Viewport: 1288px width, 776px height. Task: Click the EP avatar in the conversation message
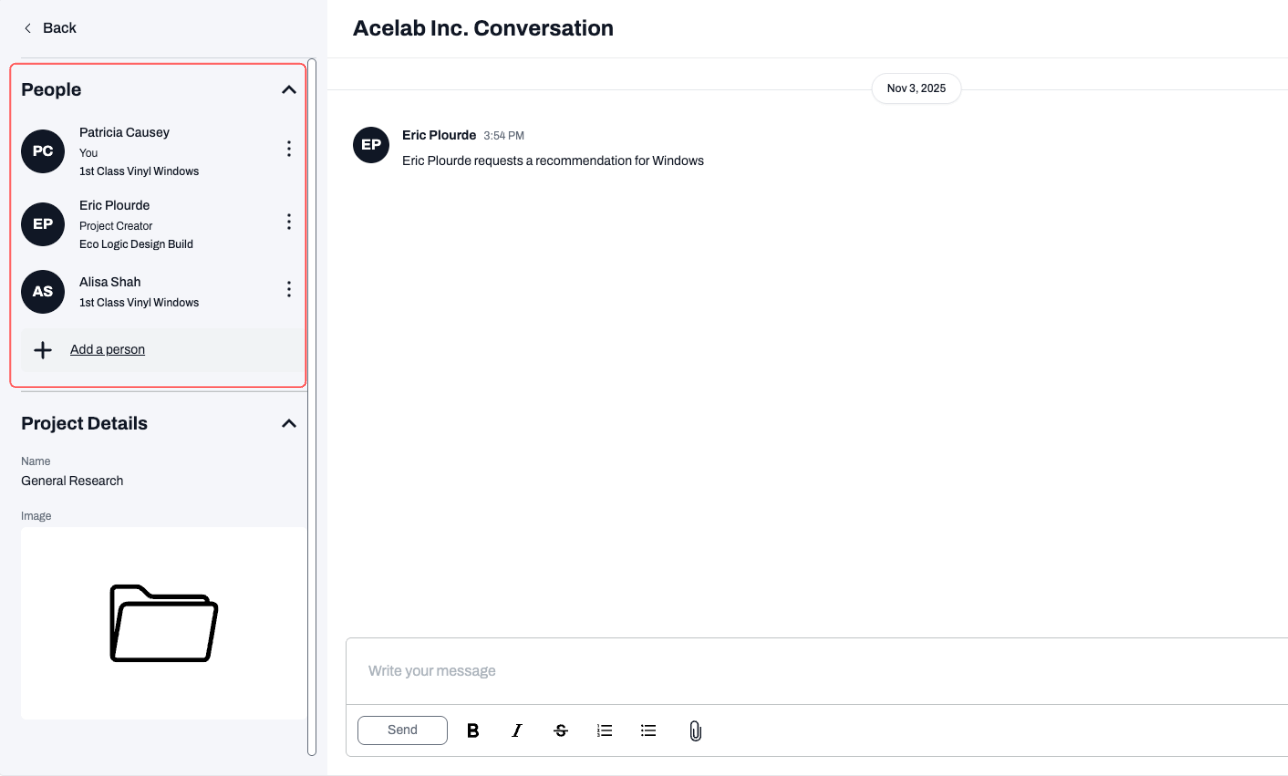coord(371,145)
